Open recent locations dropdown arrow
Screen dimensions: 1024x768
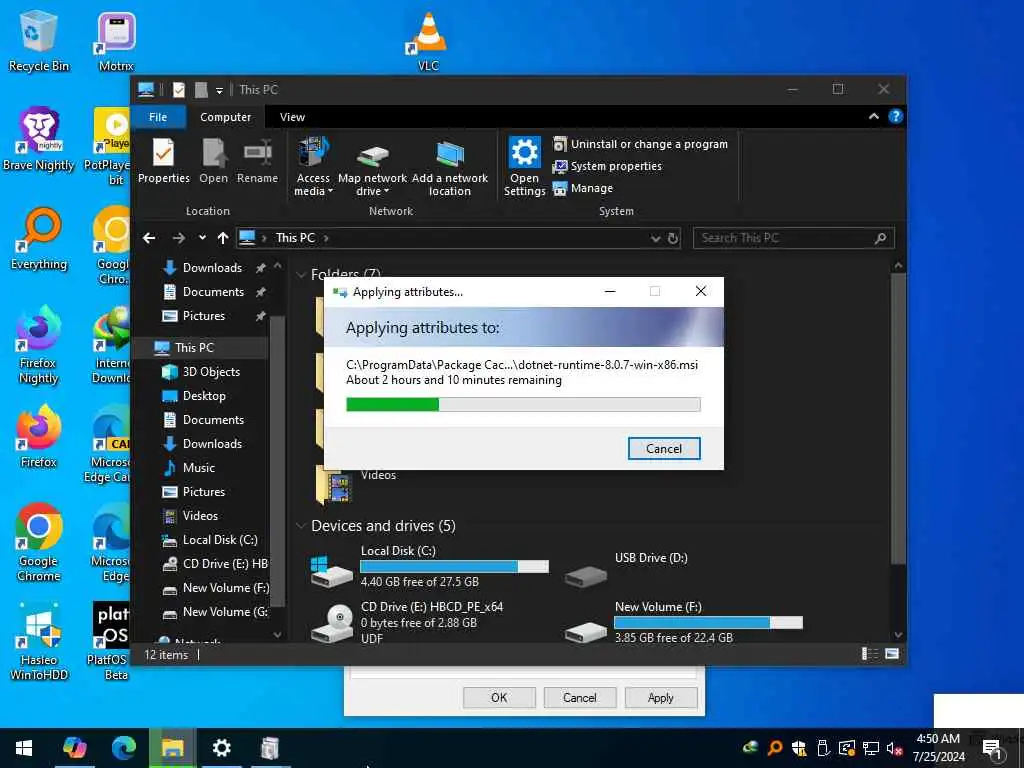point(202,238)
